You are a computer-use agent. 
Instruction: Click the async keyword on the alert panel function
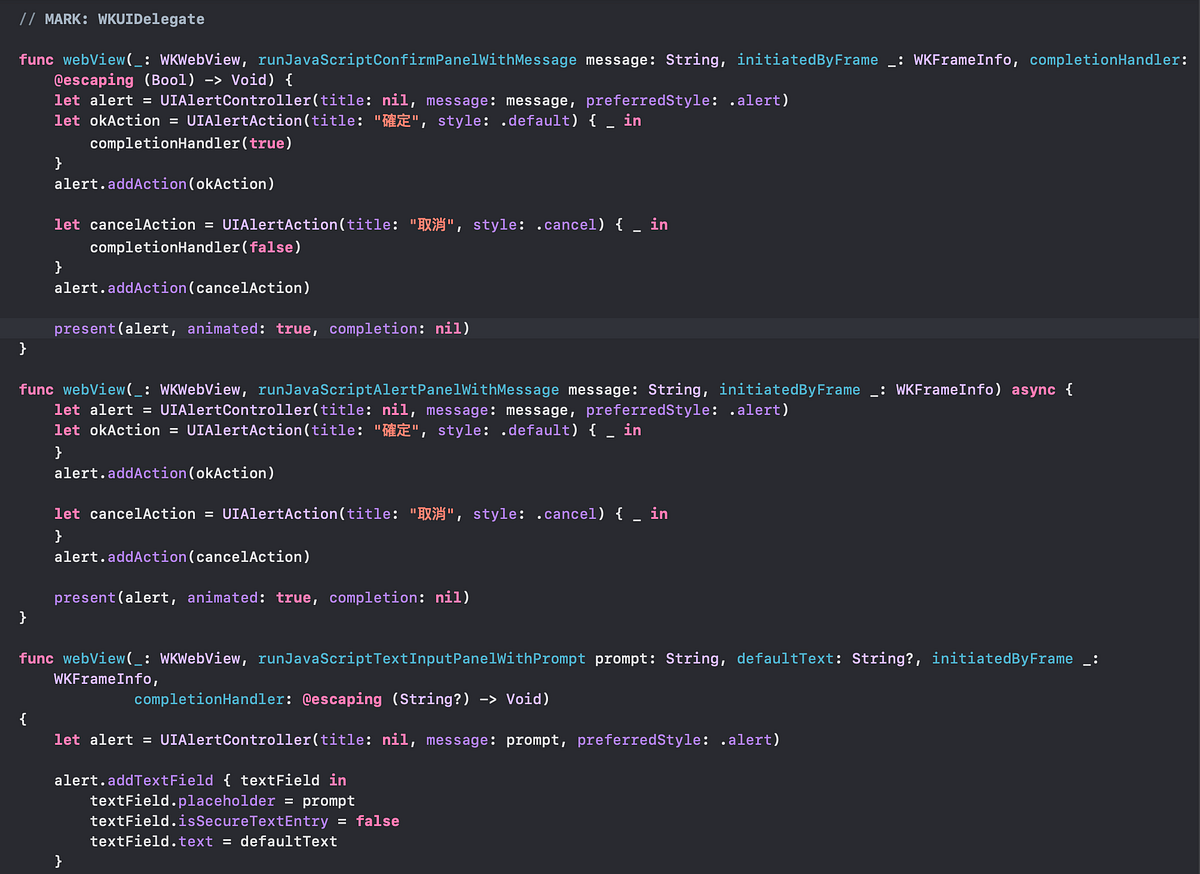(x=1033, y=389)
